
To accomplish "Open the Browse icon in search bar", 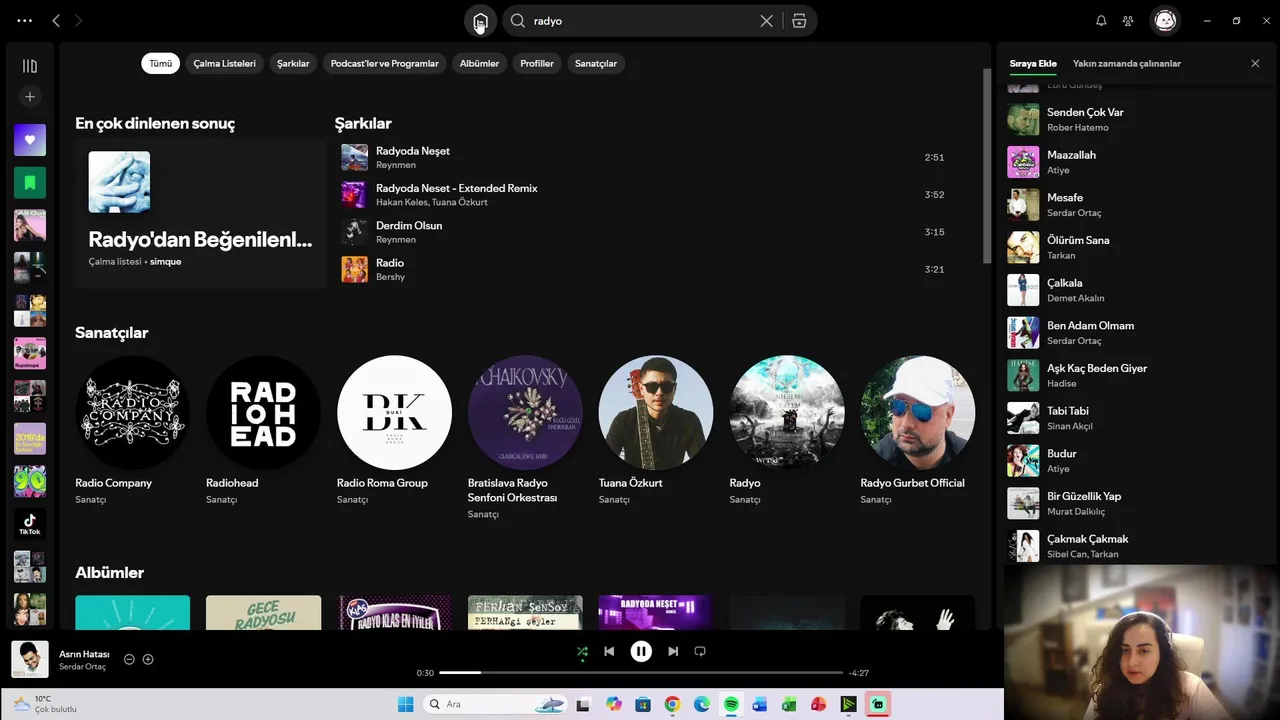I will tap(799, 21).
